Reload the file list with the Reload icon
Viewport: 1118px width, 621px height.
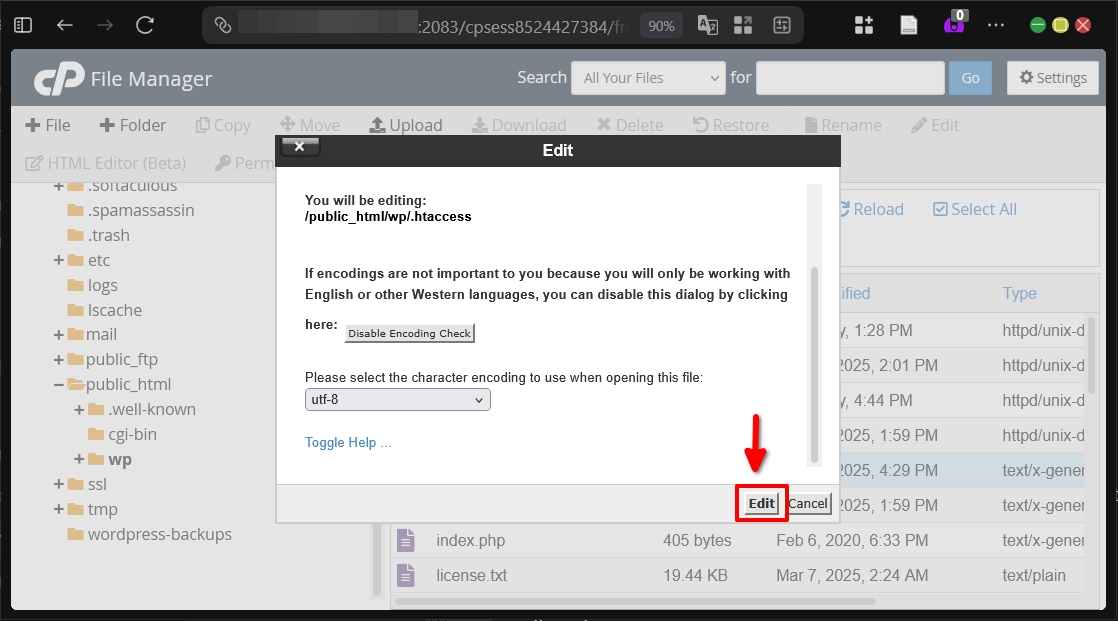(x=871, y=209)
